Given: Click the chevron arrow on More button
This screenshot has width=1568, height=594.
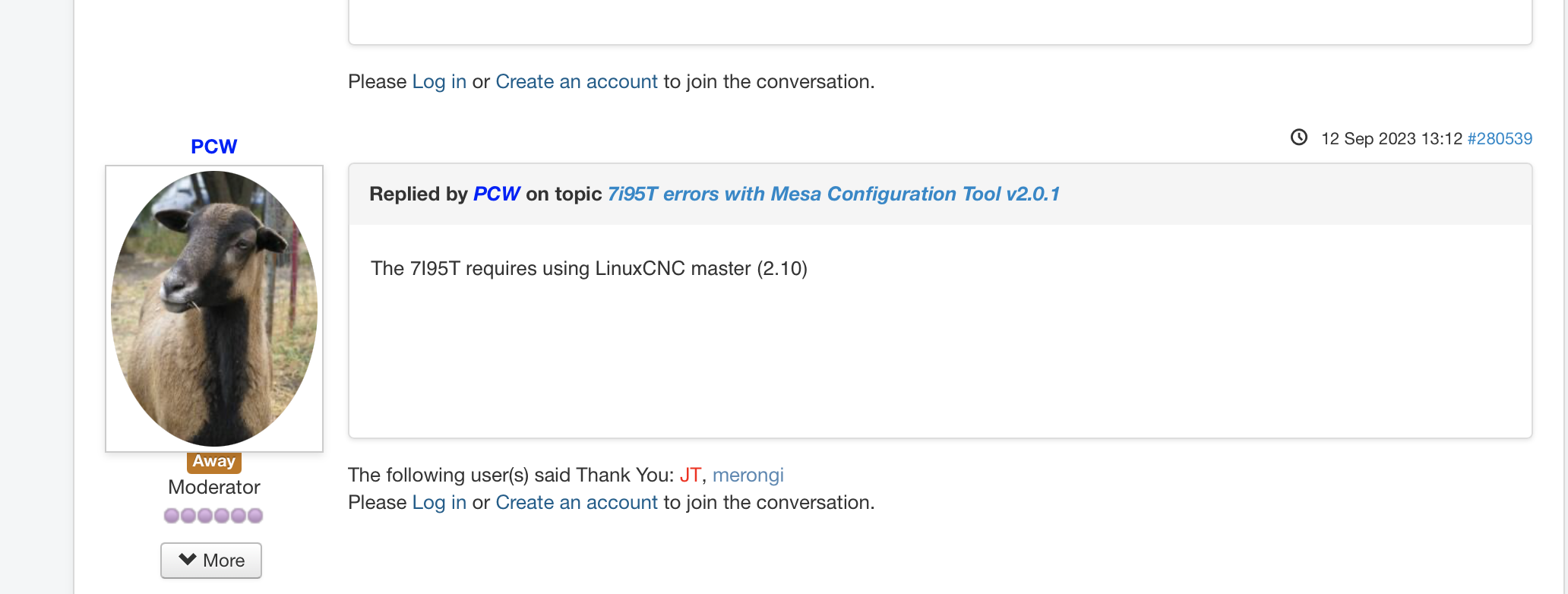Looking at the screenshot, I should 188,560.
